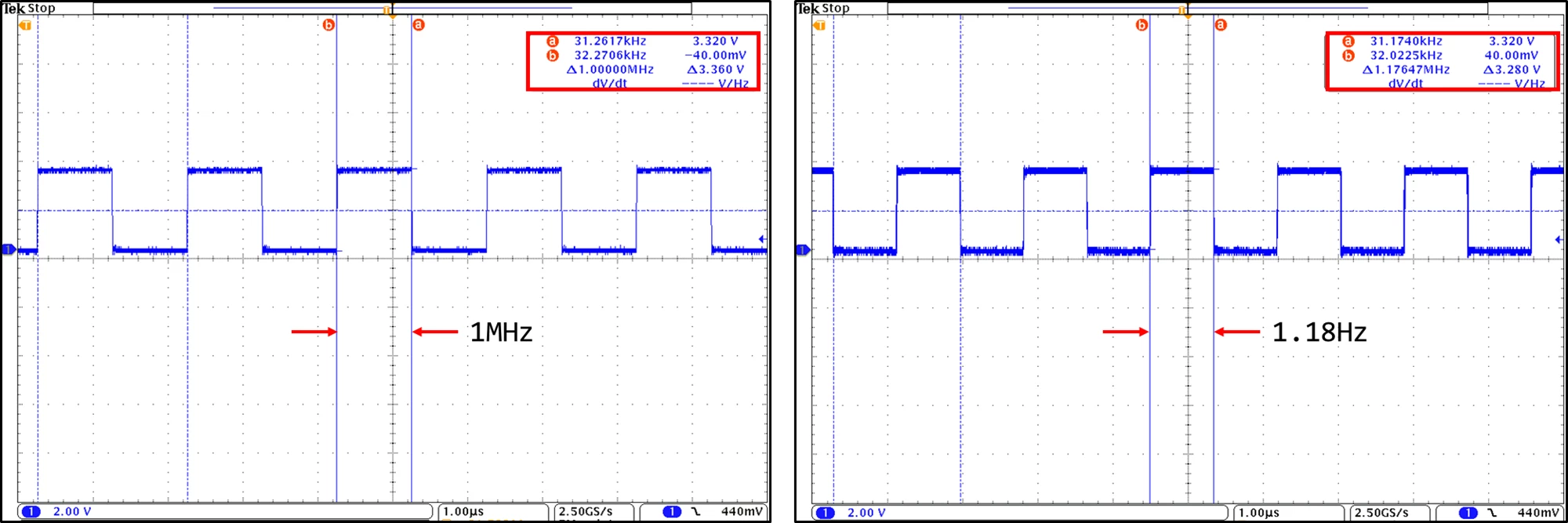Click V/Hz label in right readout

(1530, 83)
